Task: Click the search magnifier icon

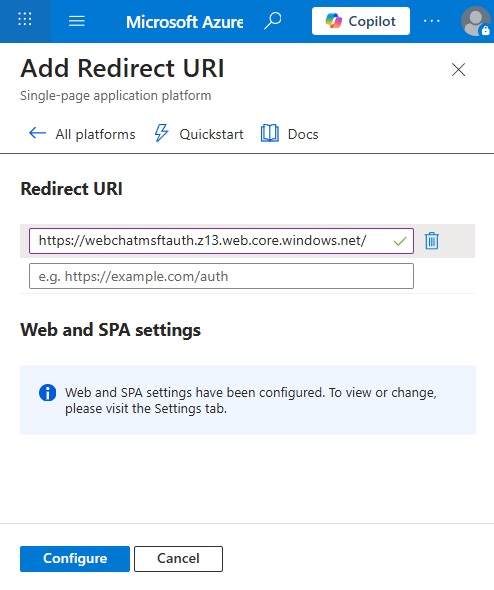Action: [273, 21]
